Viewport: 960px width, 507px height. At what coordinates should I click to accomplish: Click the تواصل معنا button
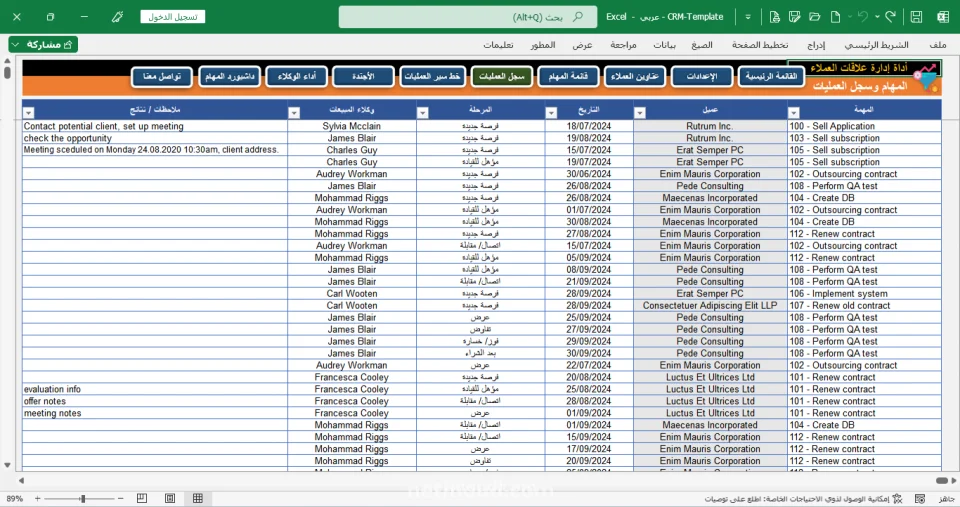pyautogui.click(x=162, y=77)
